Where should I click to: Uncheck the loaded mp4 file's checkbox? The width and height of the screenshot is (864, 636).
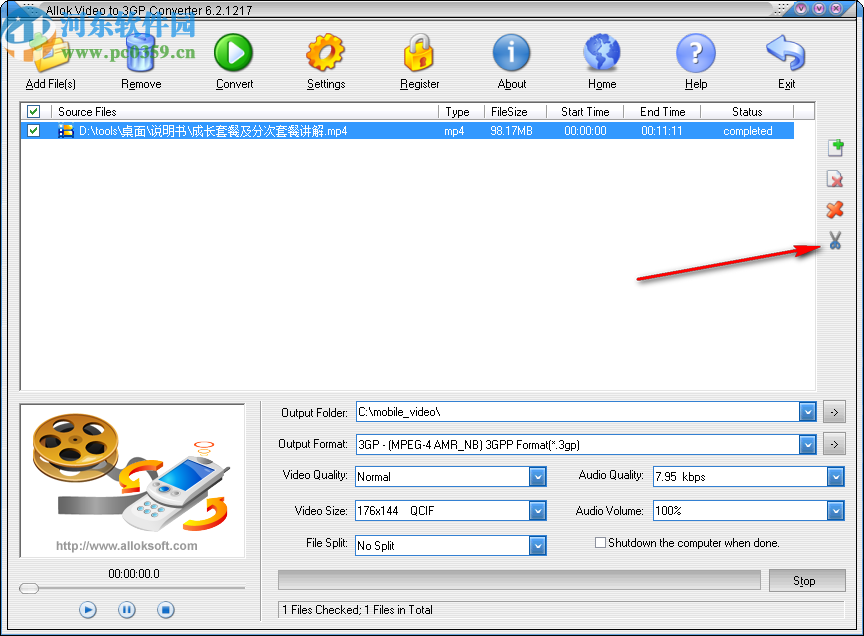tap(33, 130)
